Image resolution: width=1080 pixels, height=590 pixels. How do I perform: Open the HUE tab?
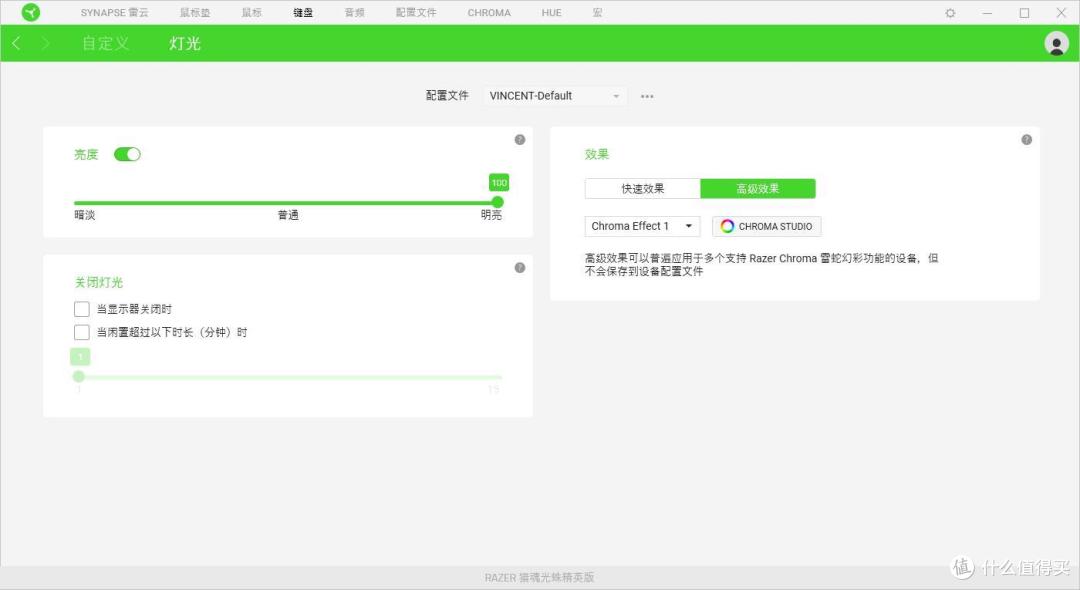551,12
